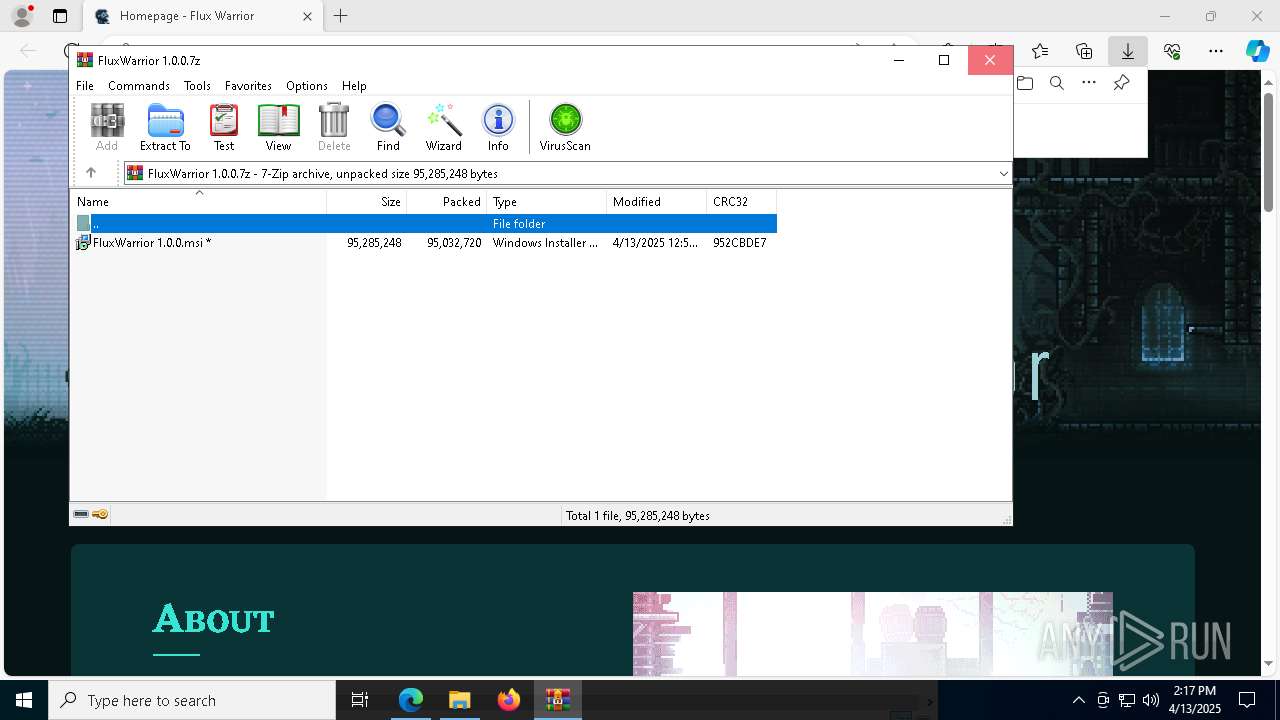This screenshot has width=1280, height=720.
Task: Expand the archive path dropdown arrow
Action: (x=1003, y=173)
